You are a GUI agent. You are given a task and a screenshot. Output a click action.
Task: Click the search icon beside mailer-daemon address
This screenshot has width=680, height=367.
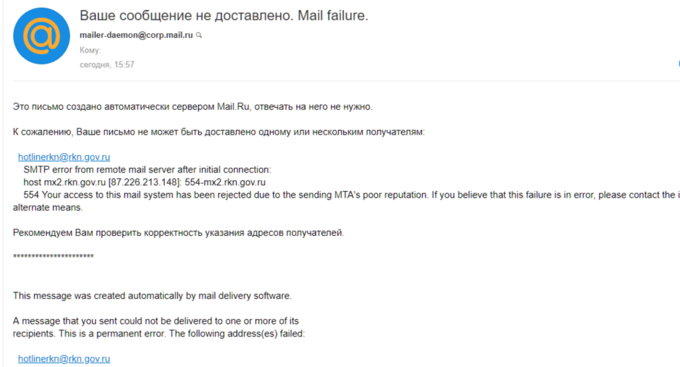(199, 35)
